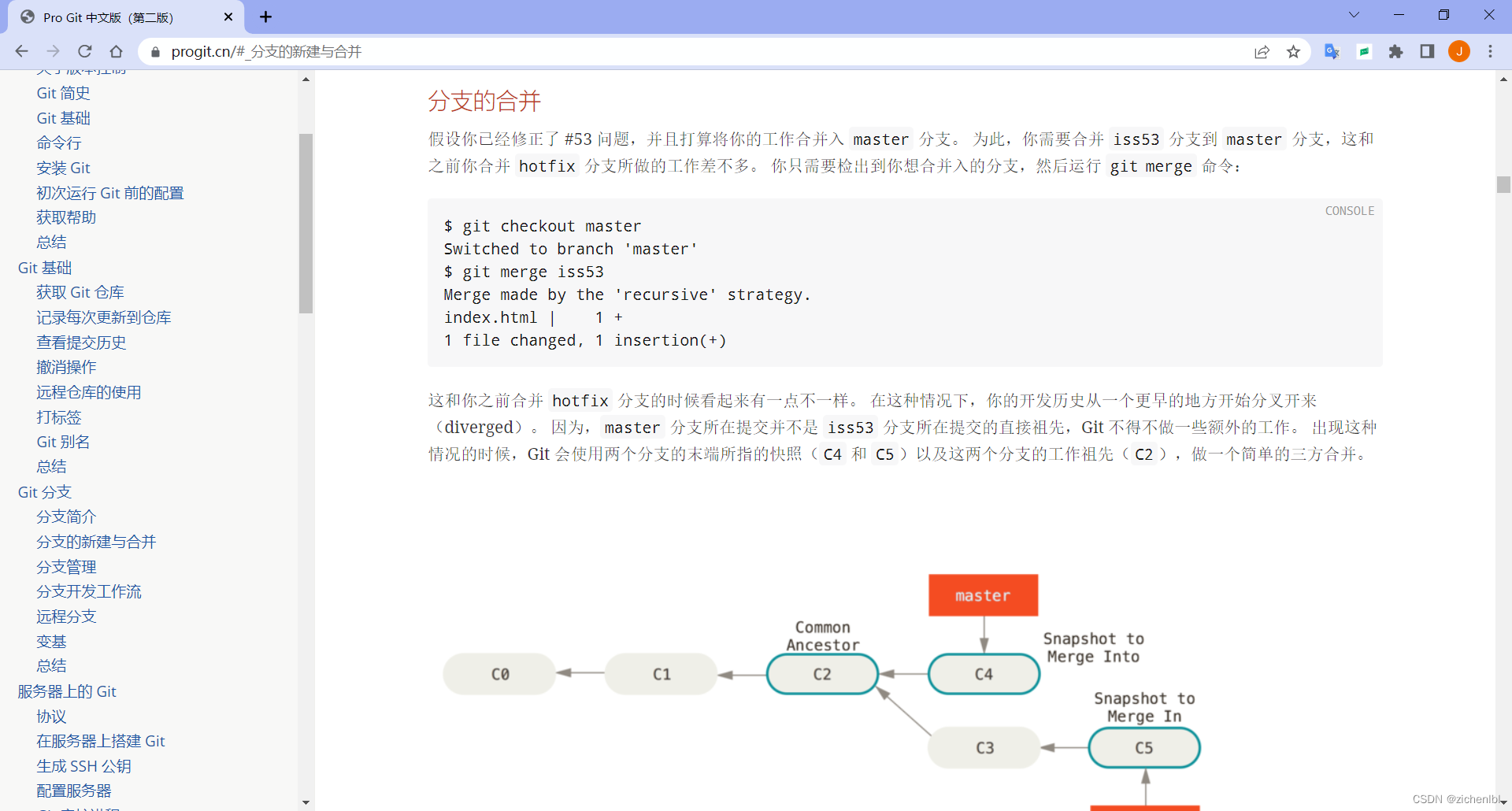This screenshot has height=811, width=1512.
Task: Close the Pro Git tab
Action: [228, 17]
